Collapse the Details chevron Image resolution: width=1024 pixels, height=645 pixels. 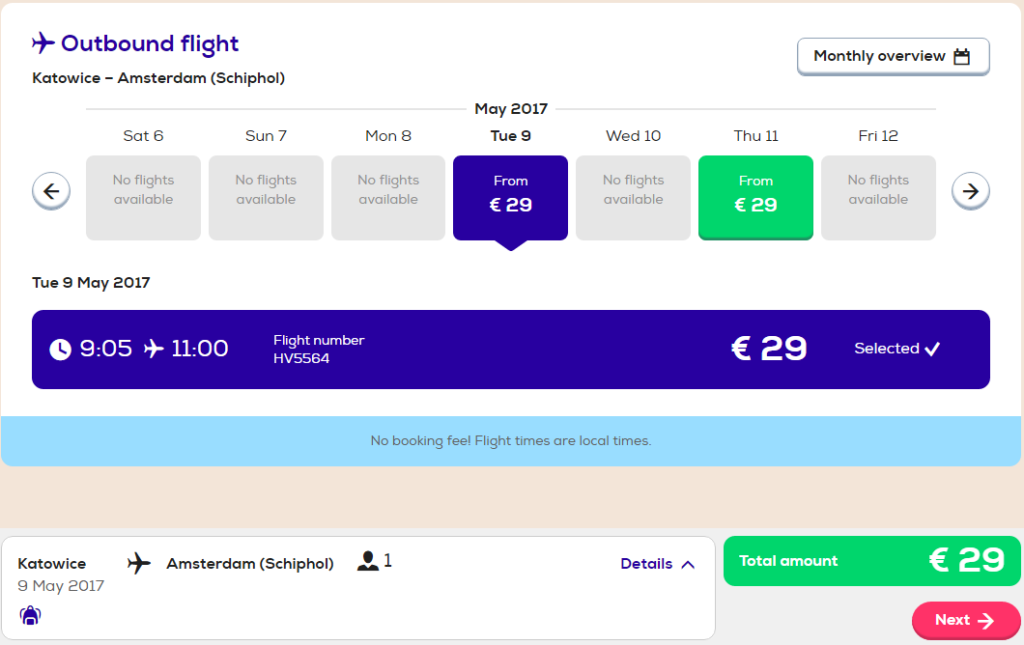coord(688,564)
